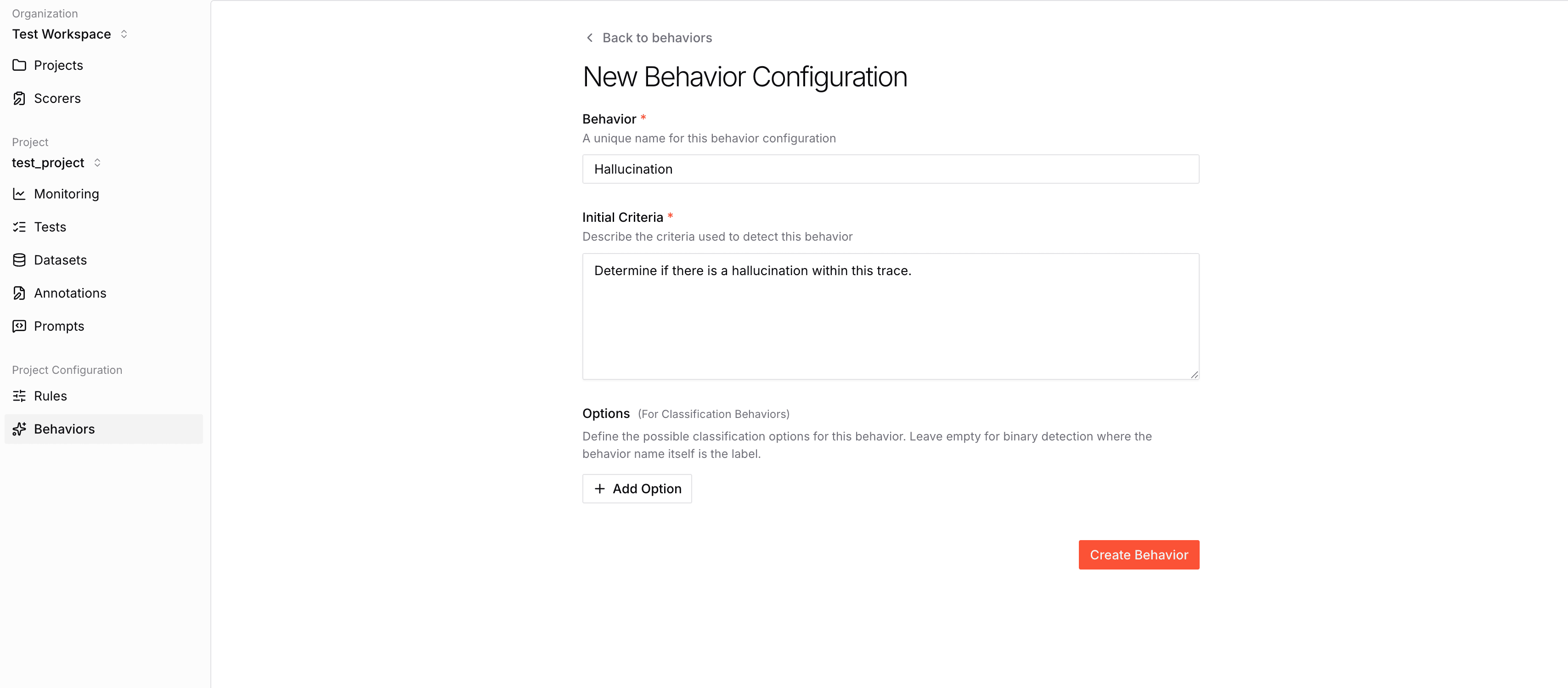1568x688 pixels.
Task: Select the Projects folder icon
Action: click(19, 65)
